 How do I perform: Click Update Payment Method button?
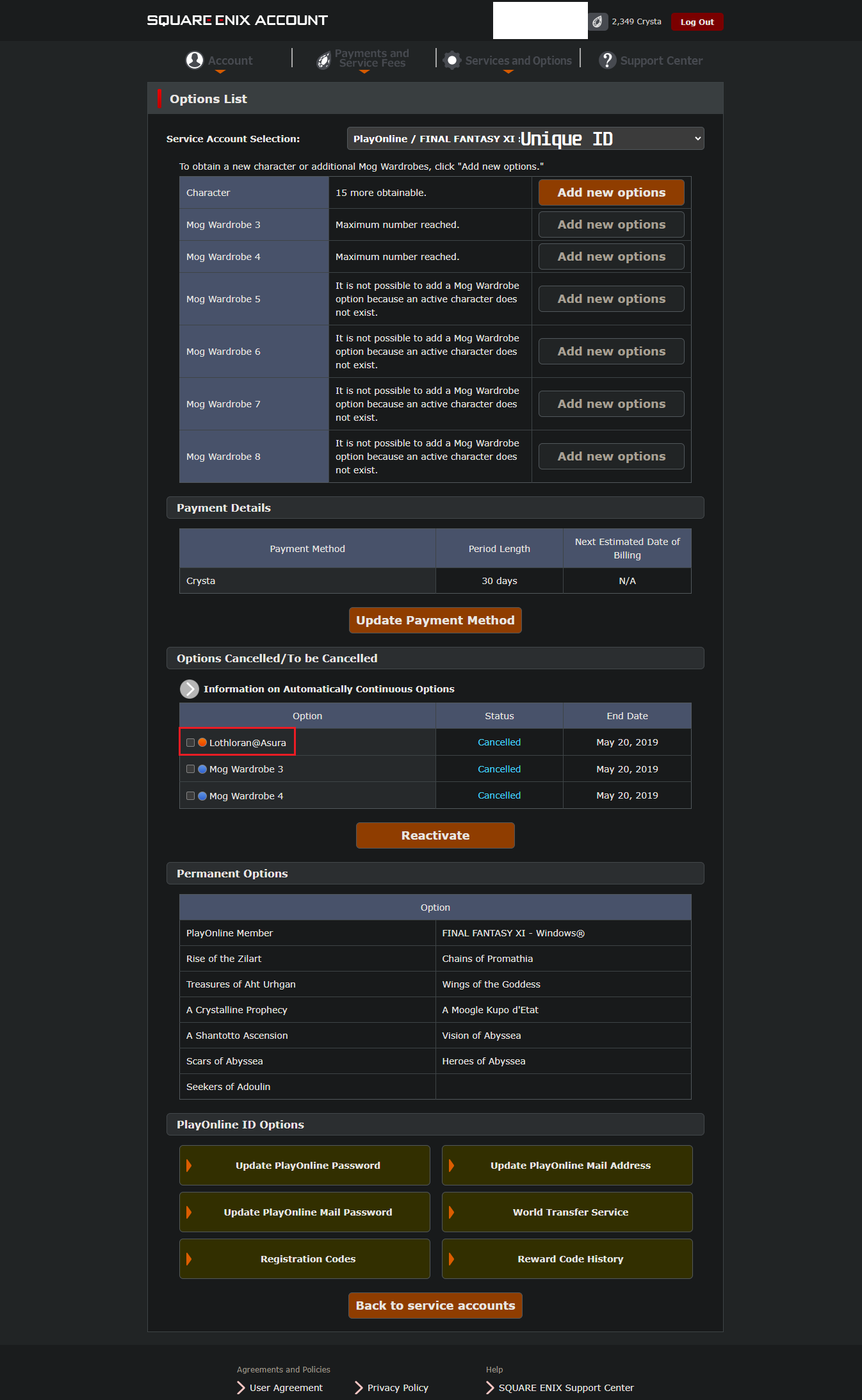[435, 620]
